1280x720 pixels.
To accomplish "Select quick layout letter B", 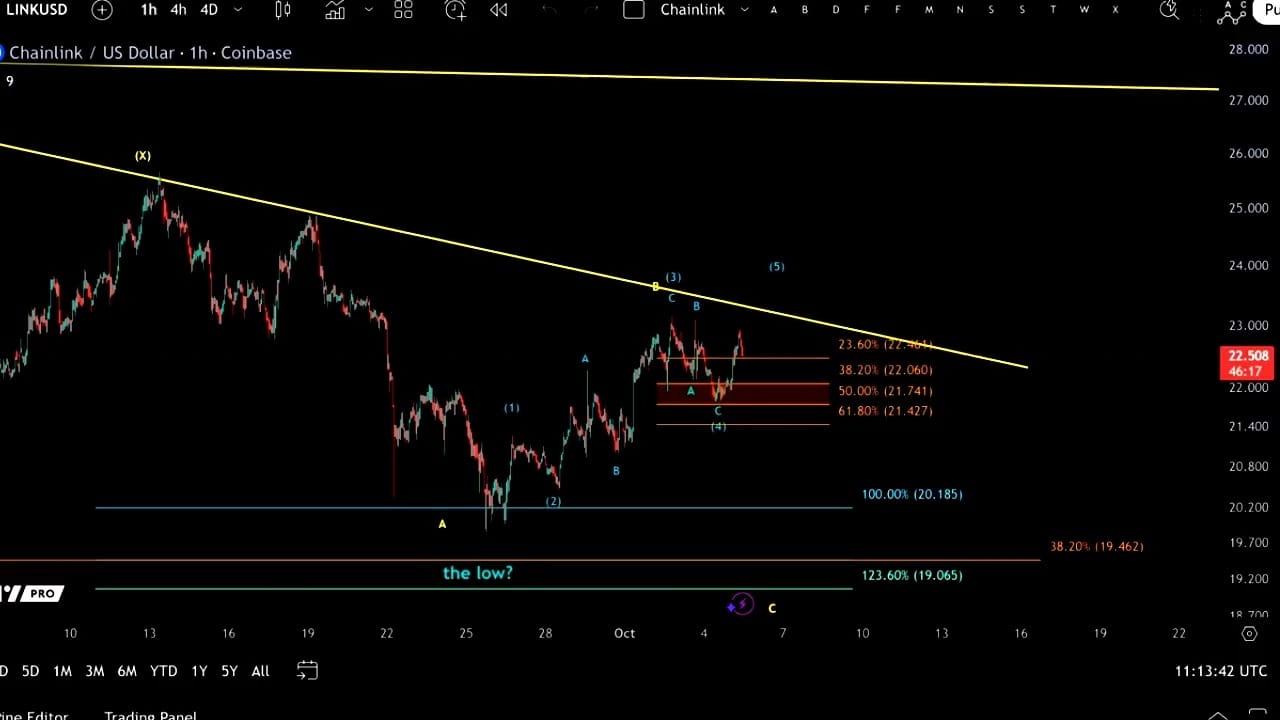I will [x=804, y=10].
